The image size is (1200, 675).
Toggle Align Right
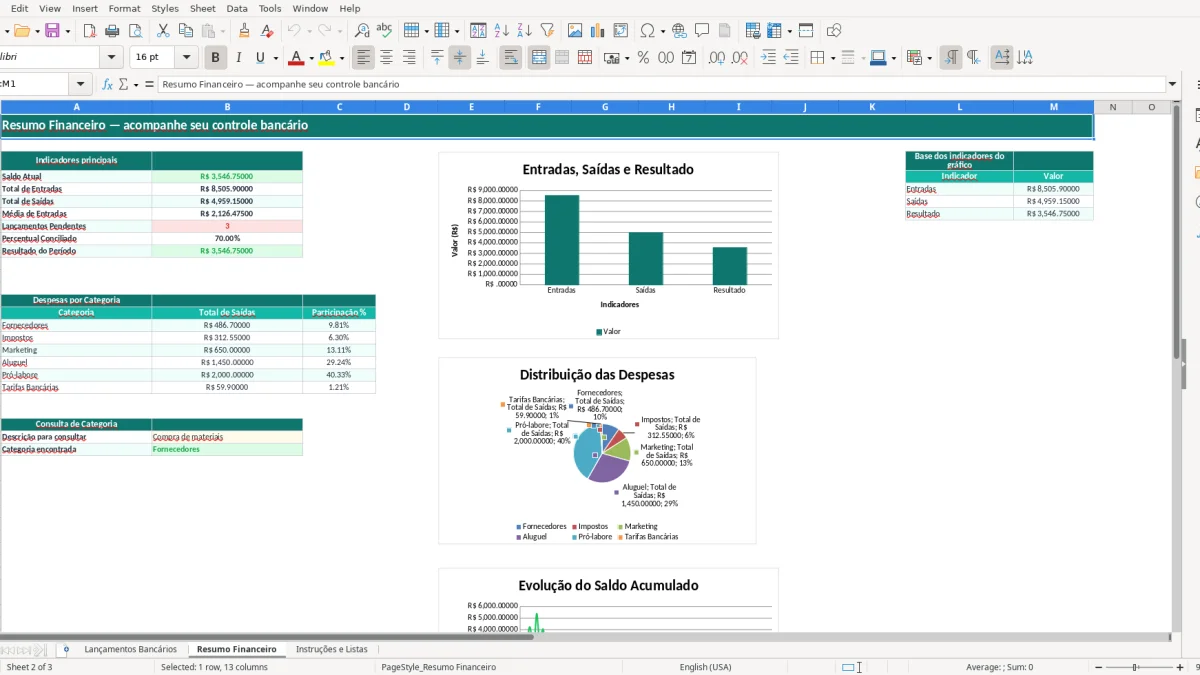pos(409,58)
